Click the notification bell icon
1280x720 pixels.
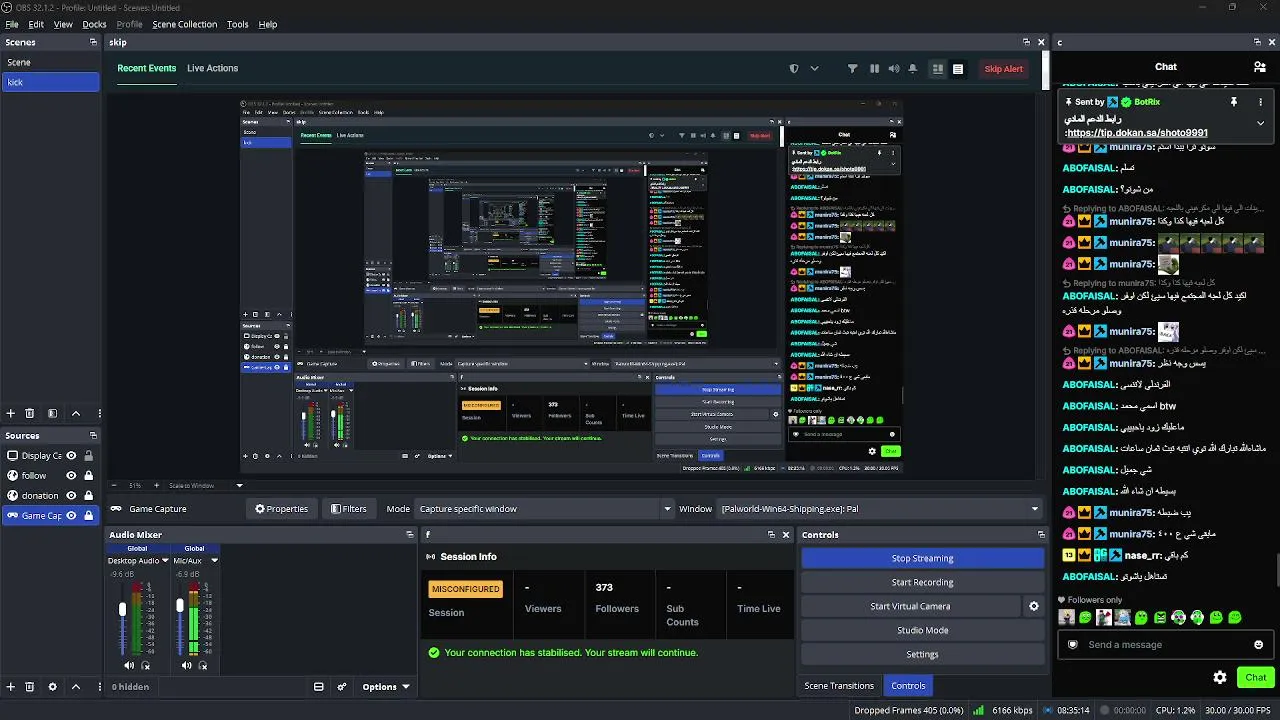click(x=913, y=69)
